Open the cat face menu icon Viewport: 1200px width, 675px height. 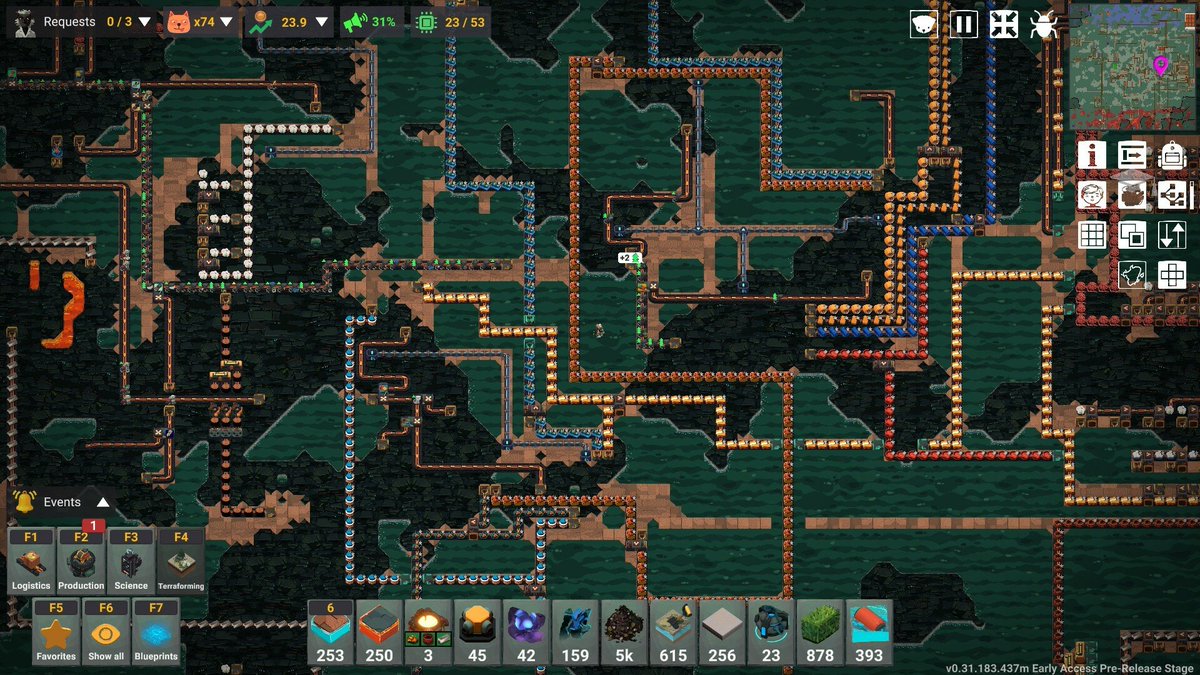point(923,24)
